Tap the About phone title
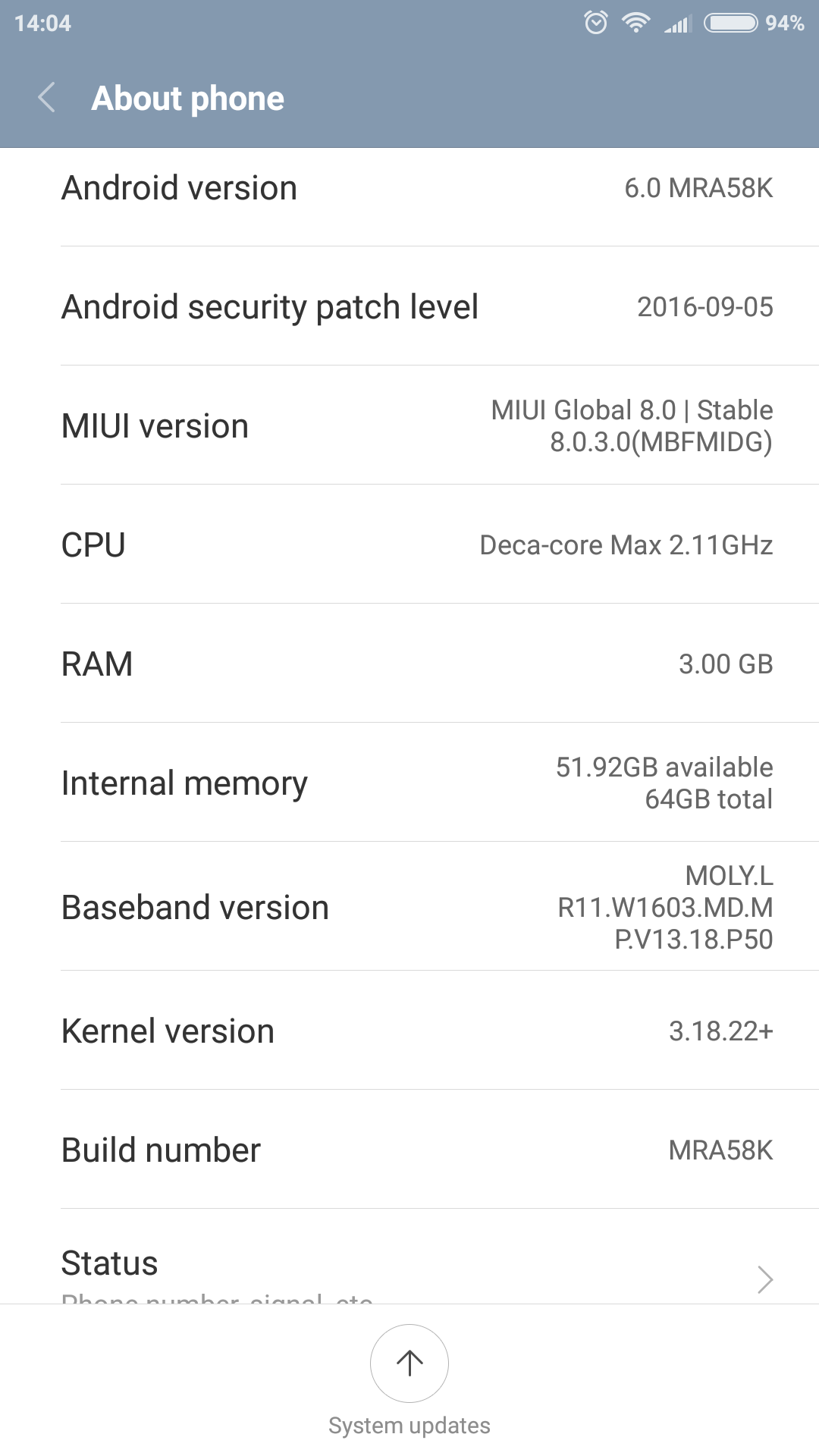This screenshot has width=819, height=1456. point(187,99)
